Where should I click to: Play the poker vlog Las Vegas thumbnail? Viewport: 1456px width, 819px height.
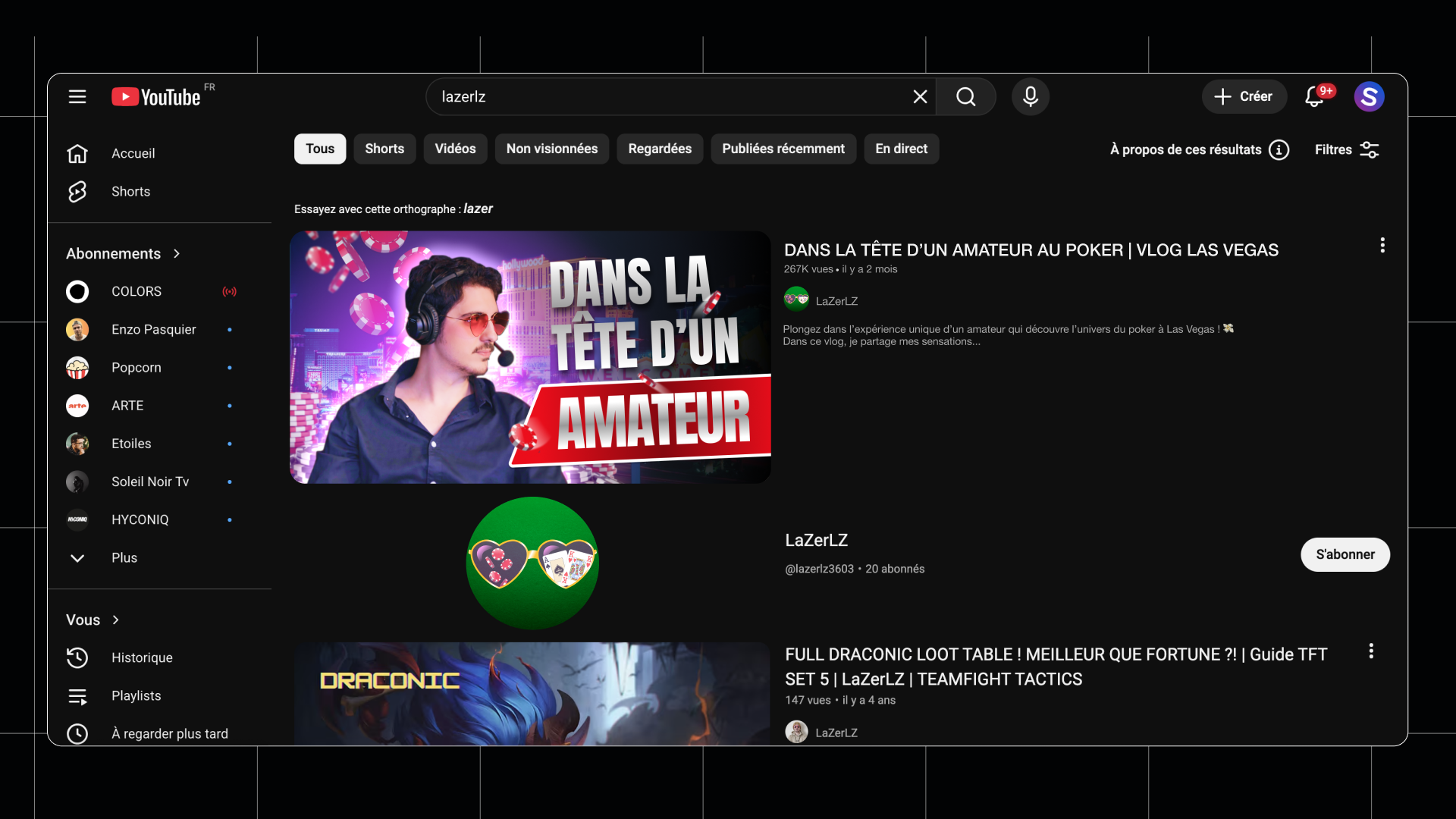coord(529,357)
